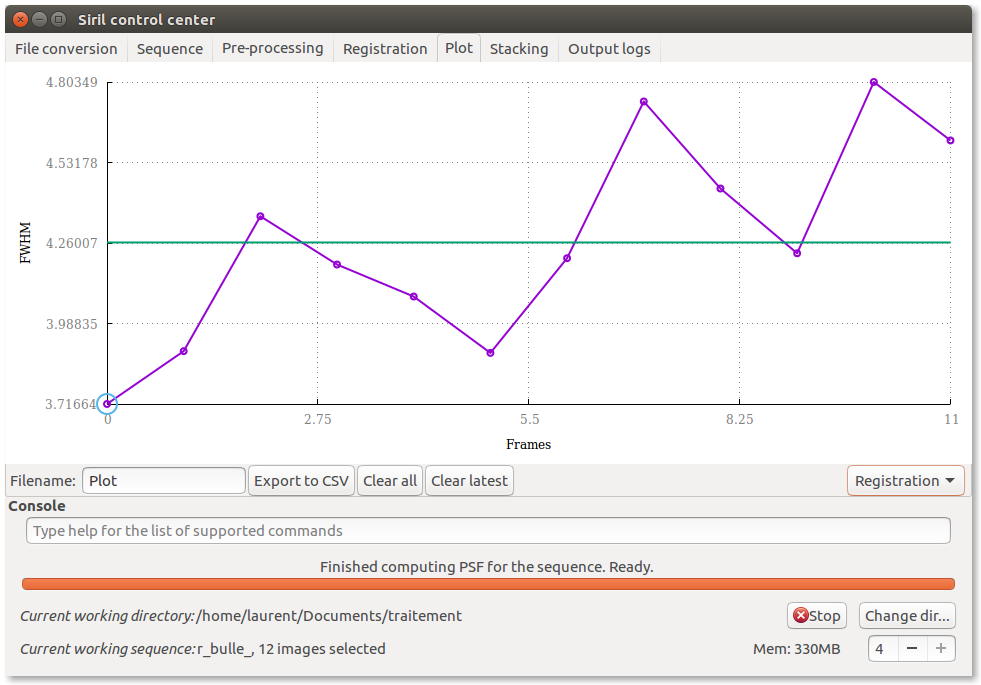This screenshot has height=685, width=981.
Task: Select the Registration tab
Action: coord(385,49)
